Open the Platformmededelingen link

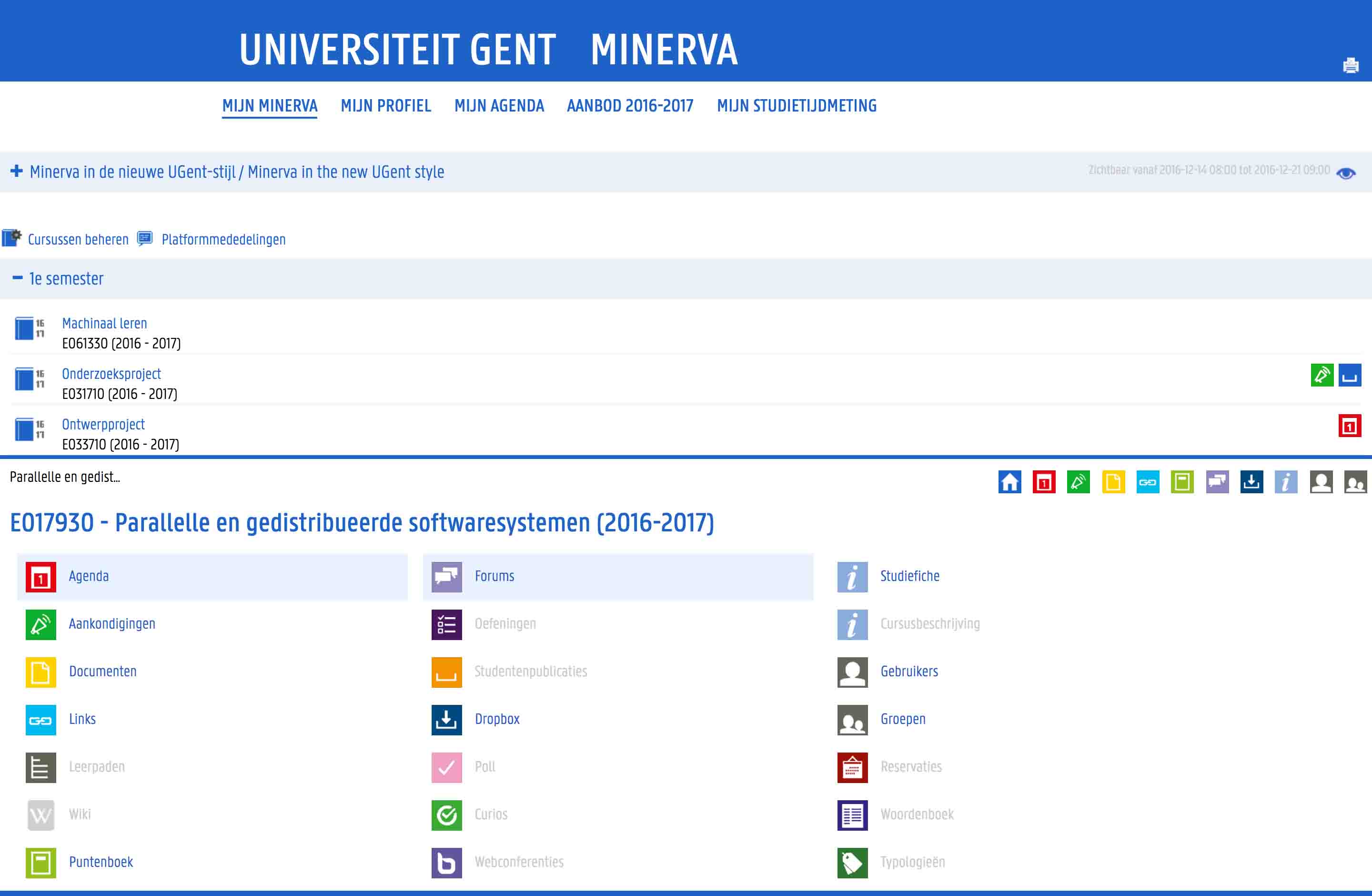pos(223,240)
